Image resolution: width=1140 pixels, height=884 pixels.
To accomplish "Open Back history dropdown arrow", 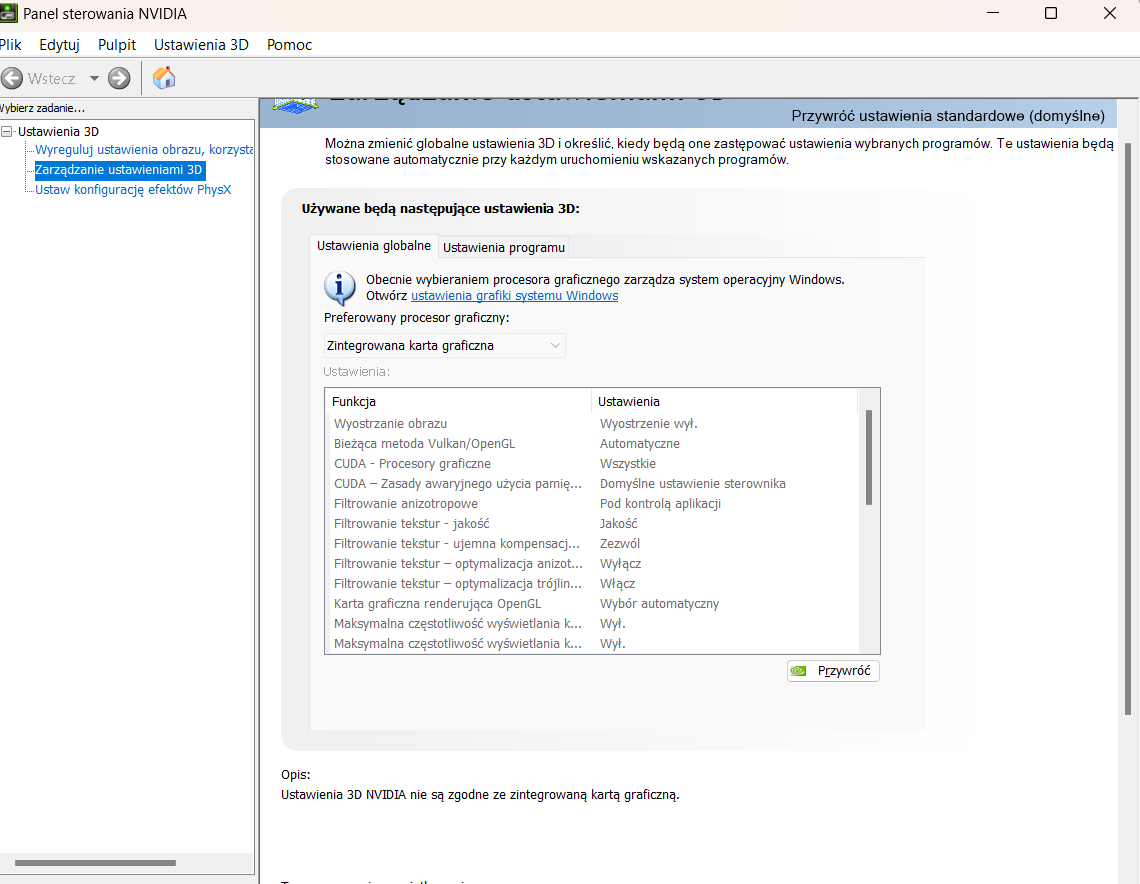I will click(94, 78).
